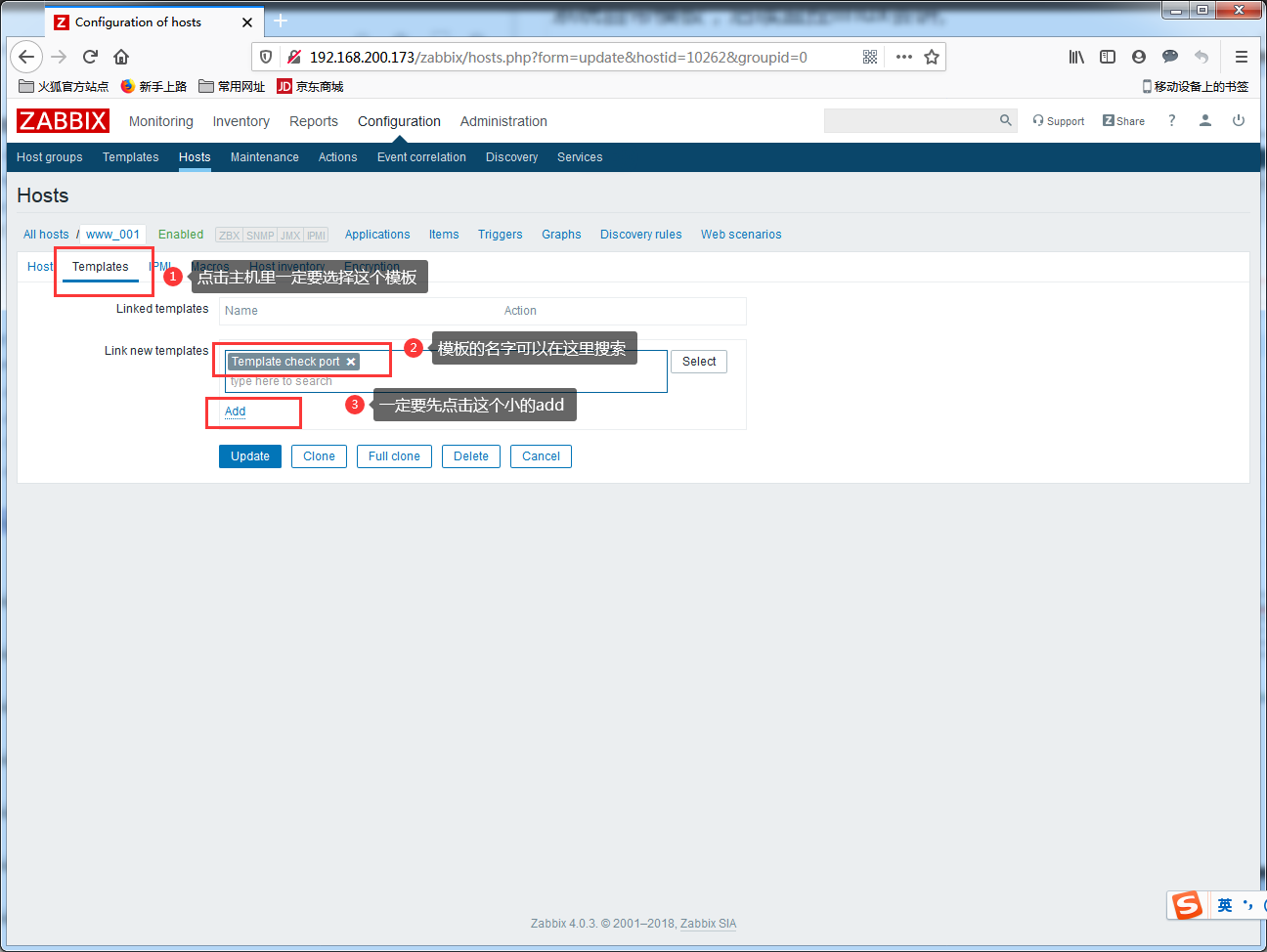Select the Templates tab of host form
The height and width of the screenshot is (952, 1267).
tap(101, 267)
